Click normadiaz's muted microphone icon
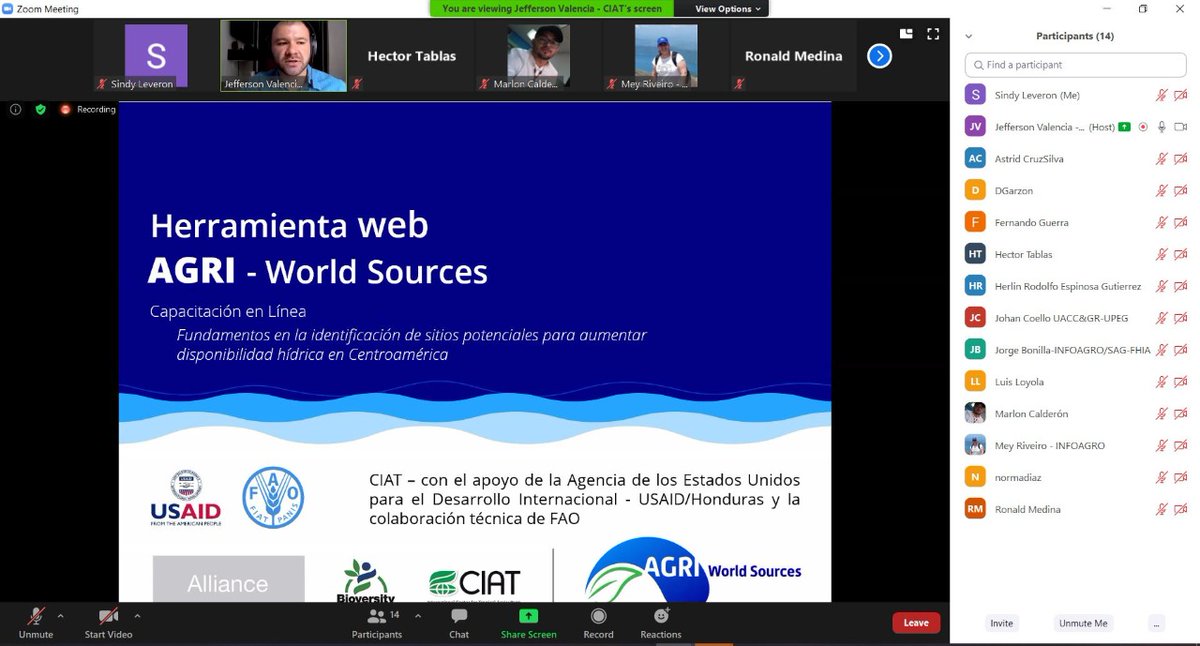1200x646 pixels. tap(1162, 477)
